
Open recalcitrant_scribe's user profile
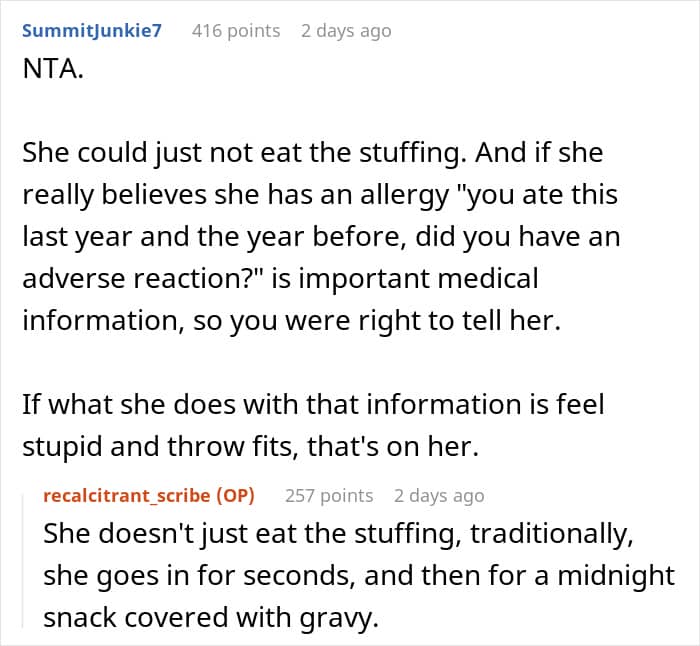click(x=126, y=495)
